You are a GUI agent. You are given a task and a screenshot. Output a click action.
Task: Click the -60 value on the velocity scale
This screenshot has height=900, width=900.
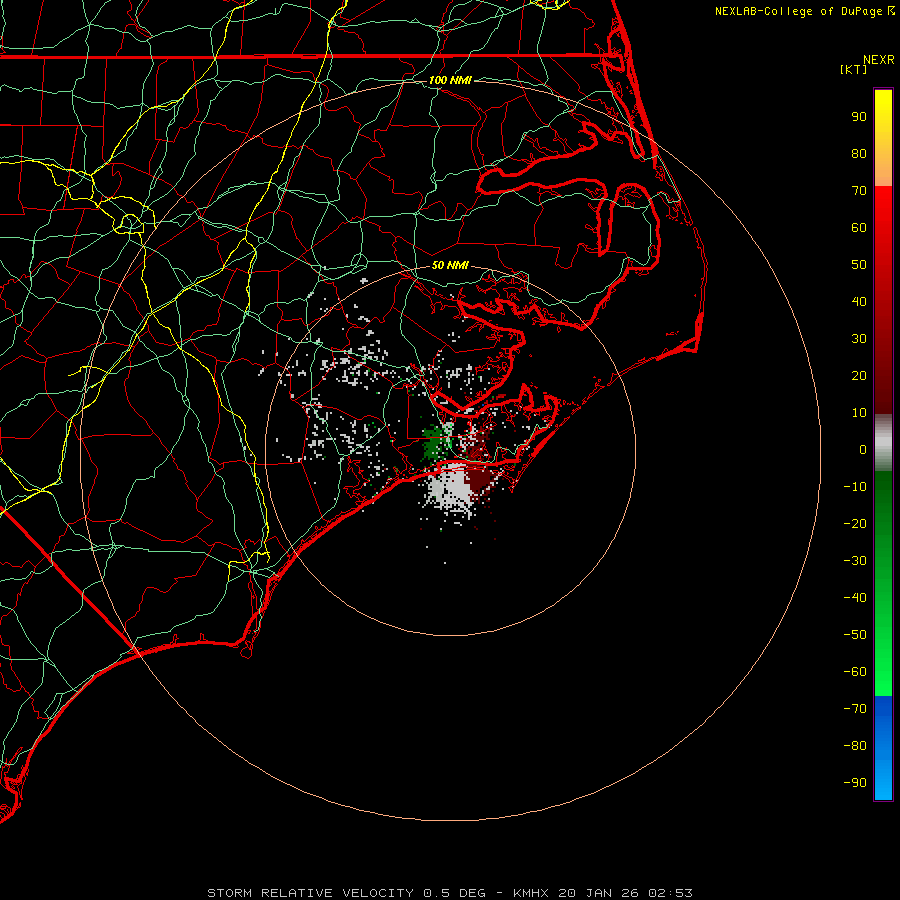[855, 672]
